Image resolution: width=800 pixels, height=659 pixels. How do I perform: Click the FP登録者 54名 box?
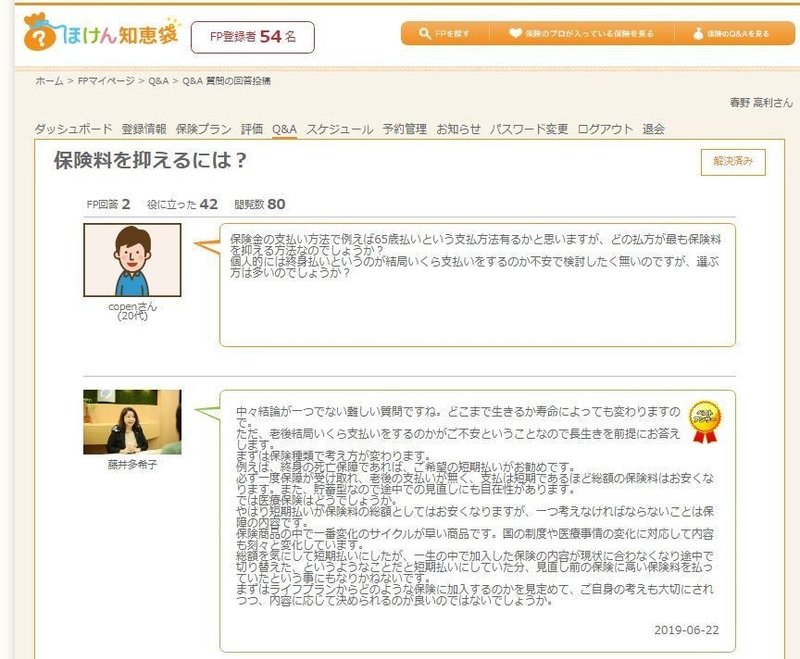coord(253,37)
